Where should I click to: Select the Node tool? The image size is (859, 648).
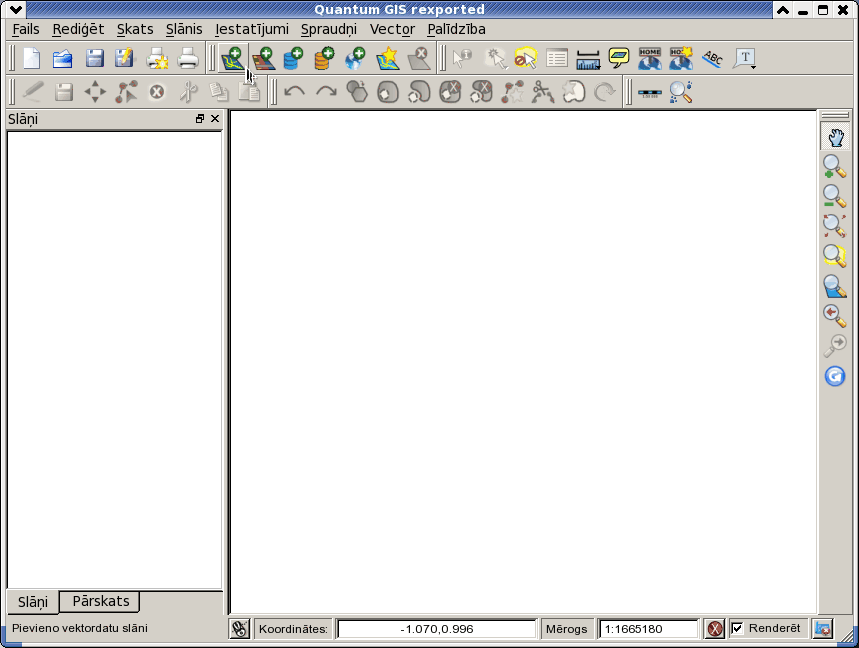pyautogui.click(x=126, y=91)
